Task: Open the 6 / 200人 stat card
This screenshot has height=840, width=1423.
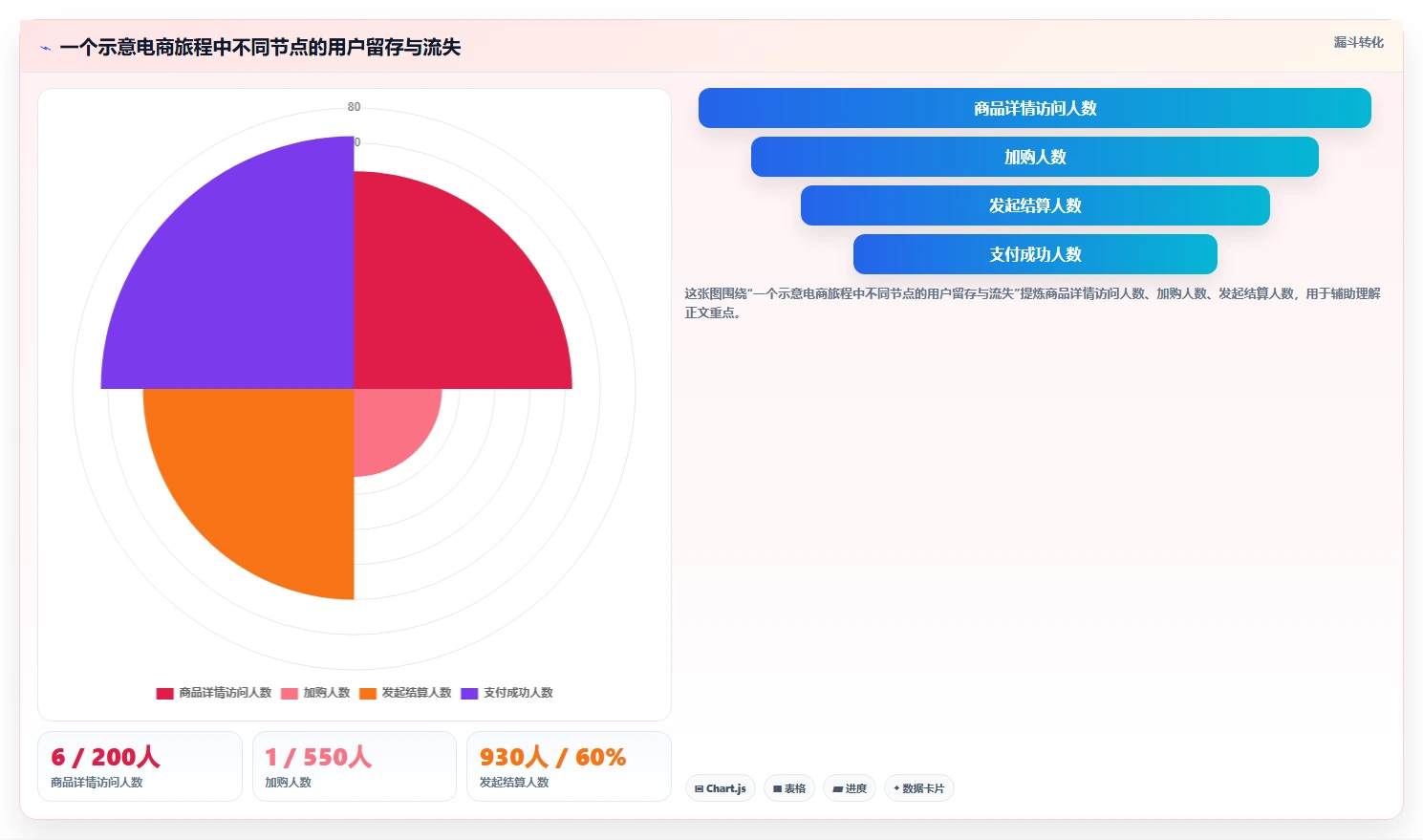Action: pyautogui.click(x=140, y=766)
